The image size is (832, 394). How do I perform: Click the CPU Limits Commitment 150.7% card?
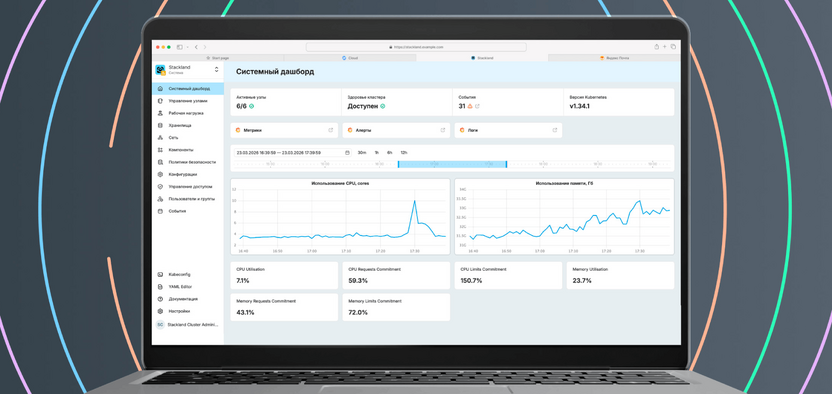click(508, 275)
